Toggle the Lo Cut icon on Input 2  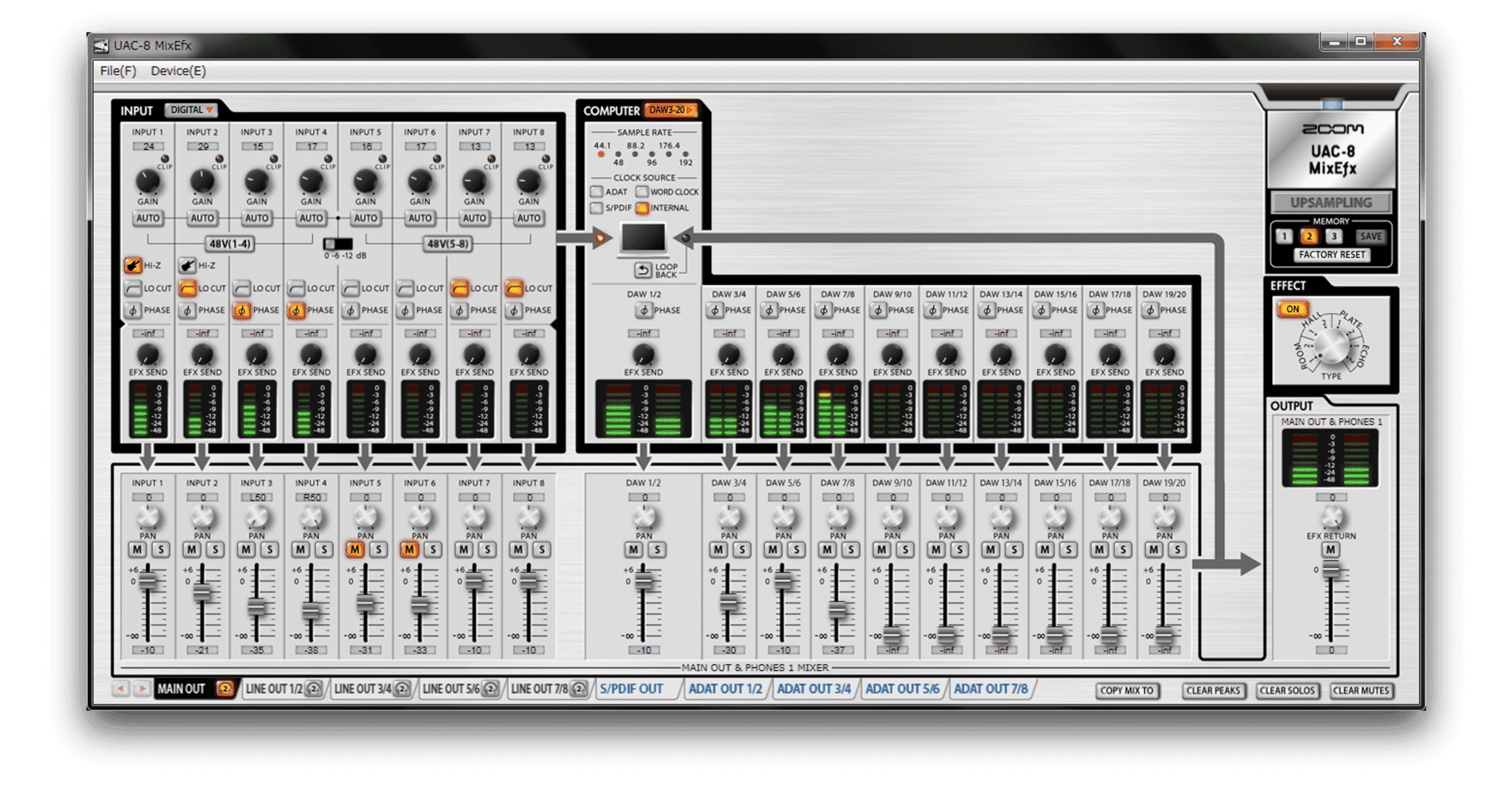(188, 288)
